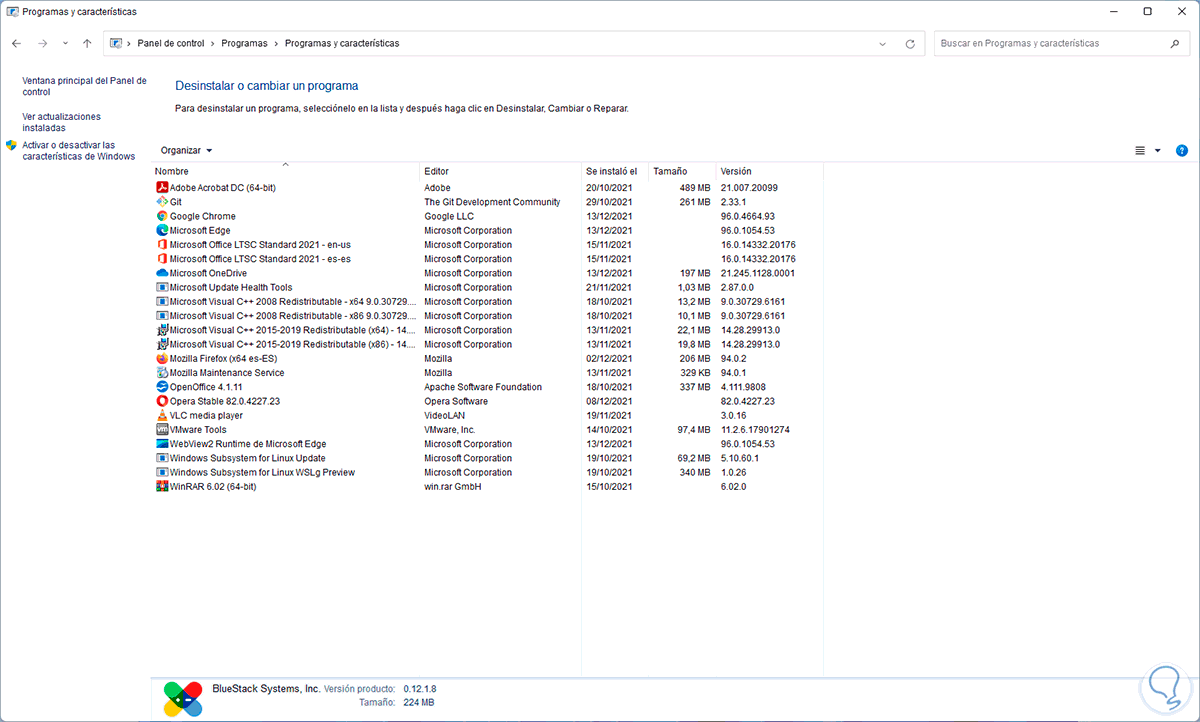Select the OpenOffice 4.1.11 icon
This screenshot has height=722, width=1200.
tap(162, 387)
